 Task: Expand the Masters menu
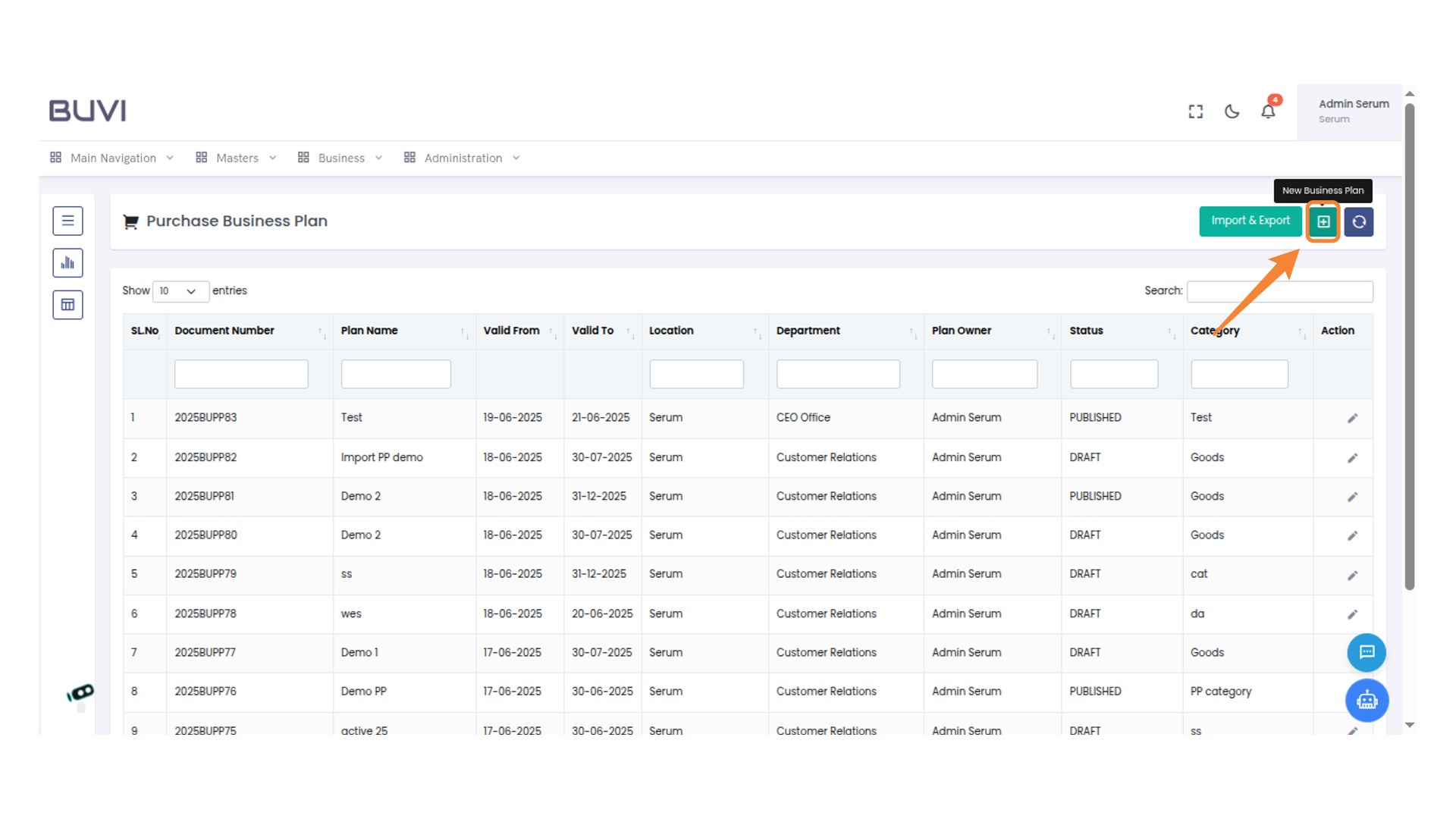click(236, 158)
